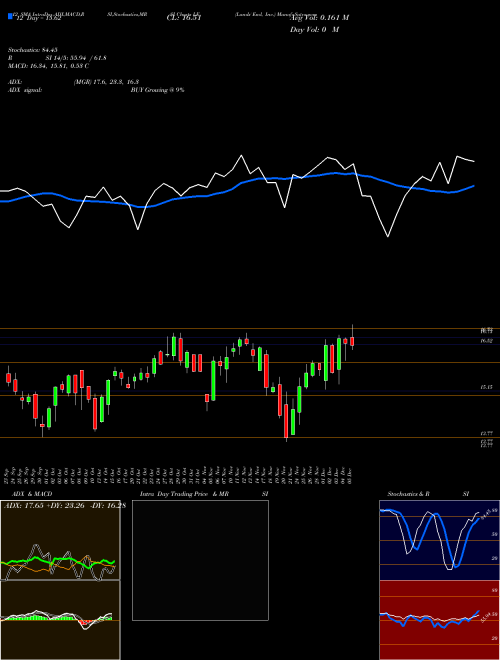Screen dimensions: 500x660
Task: Select the 'Day Vol: 0 M' text
Action: pos(314,30)
